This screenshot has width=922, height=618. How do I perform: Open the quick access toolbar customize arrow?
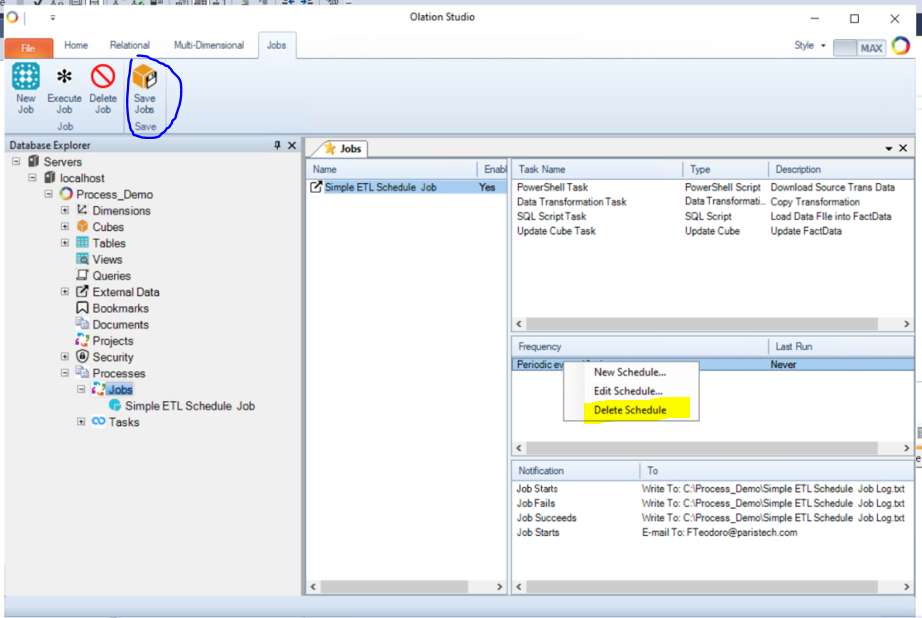[x=52, y=18]
